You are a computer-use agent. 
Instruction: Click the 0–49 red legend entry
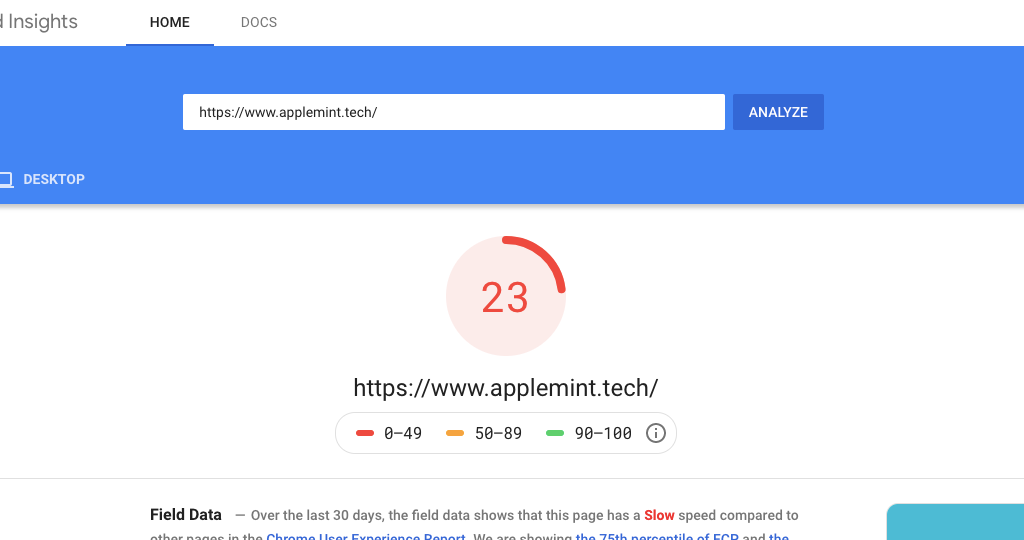(389, 433)
